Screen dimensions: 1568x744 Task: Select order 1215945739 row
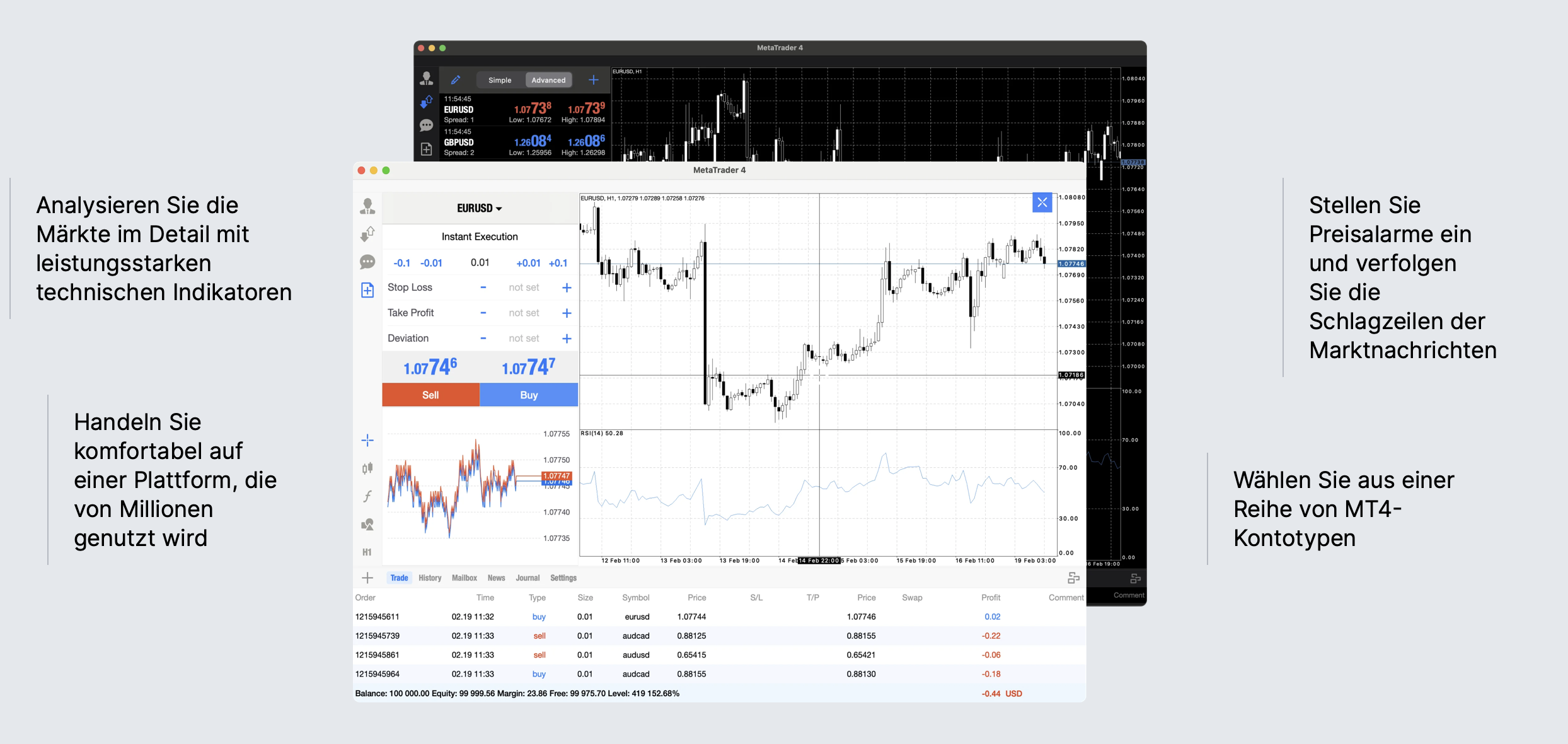pyautogui.click(x=719, y=636)
